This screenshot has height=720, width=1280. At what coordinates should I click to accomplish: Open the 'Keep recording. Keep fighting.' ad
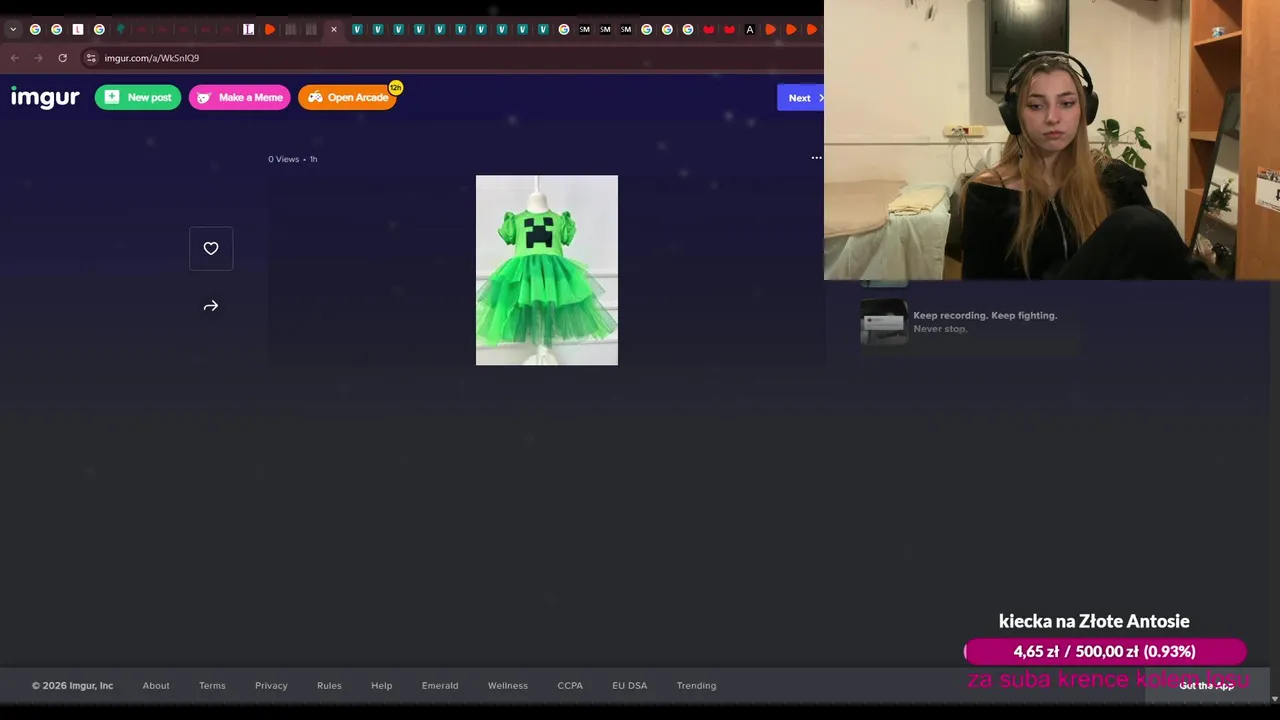pos(985,322)
